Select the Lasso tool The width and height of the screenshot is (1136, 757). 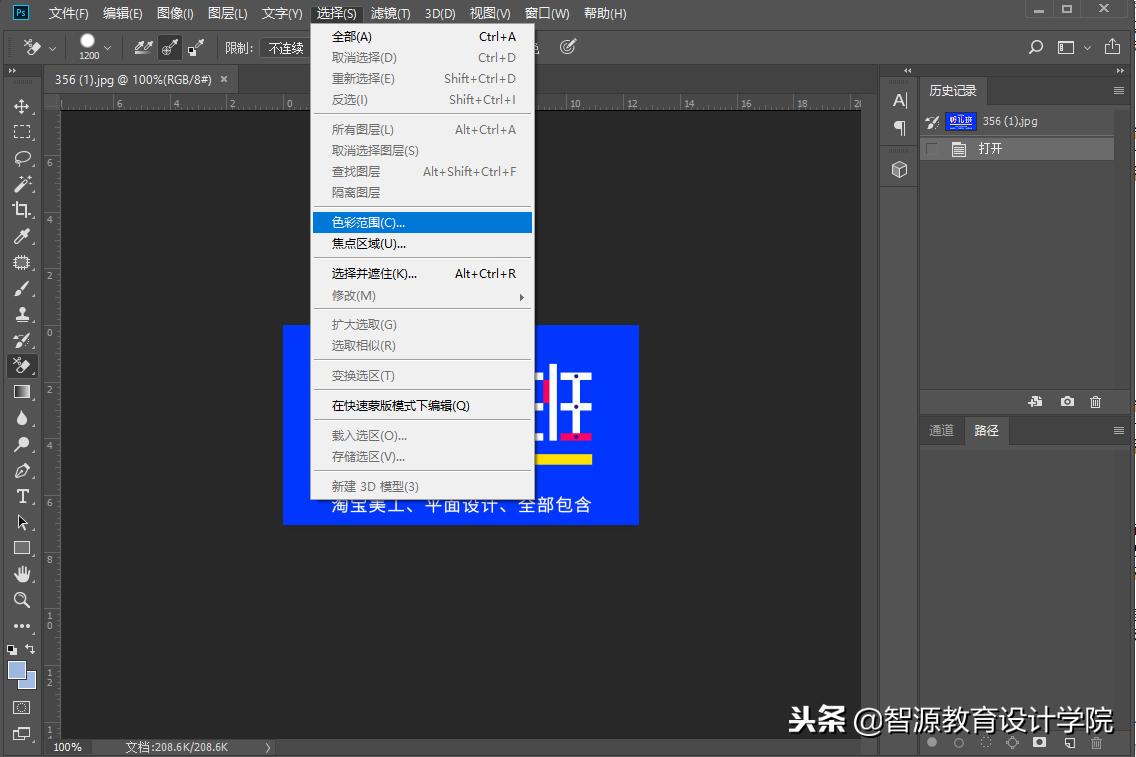click(x=22, y=158)
